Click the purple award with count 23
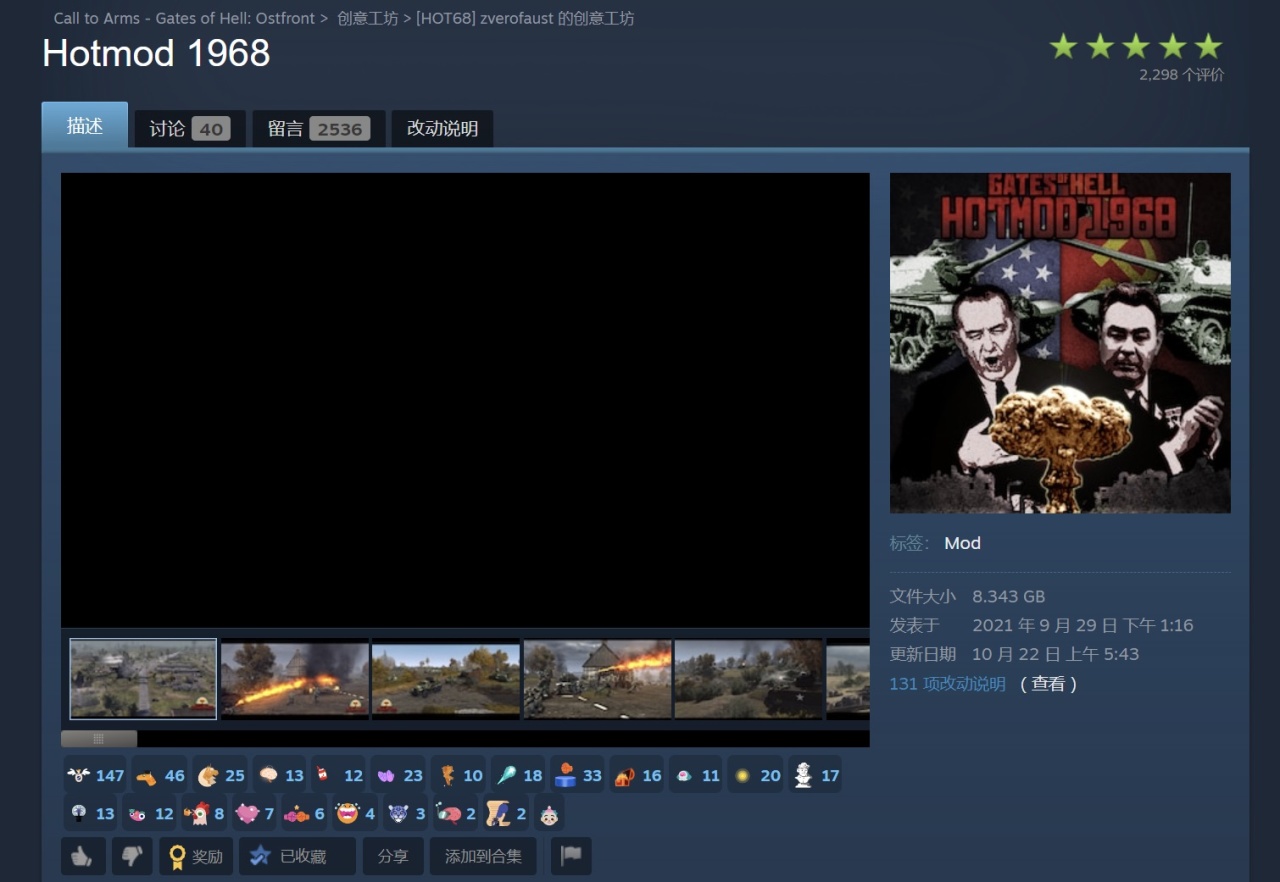The image size is (1280, 882). tap(399, 775)
